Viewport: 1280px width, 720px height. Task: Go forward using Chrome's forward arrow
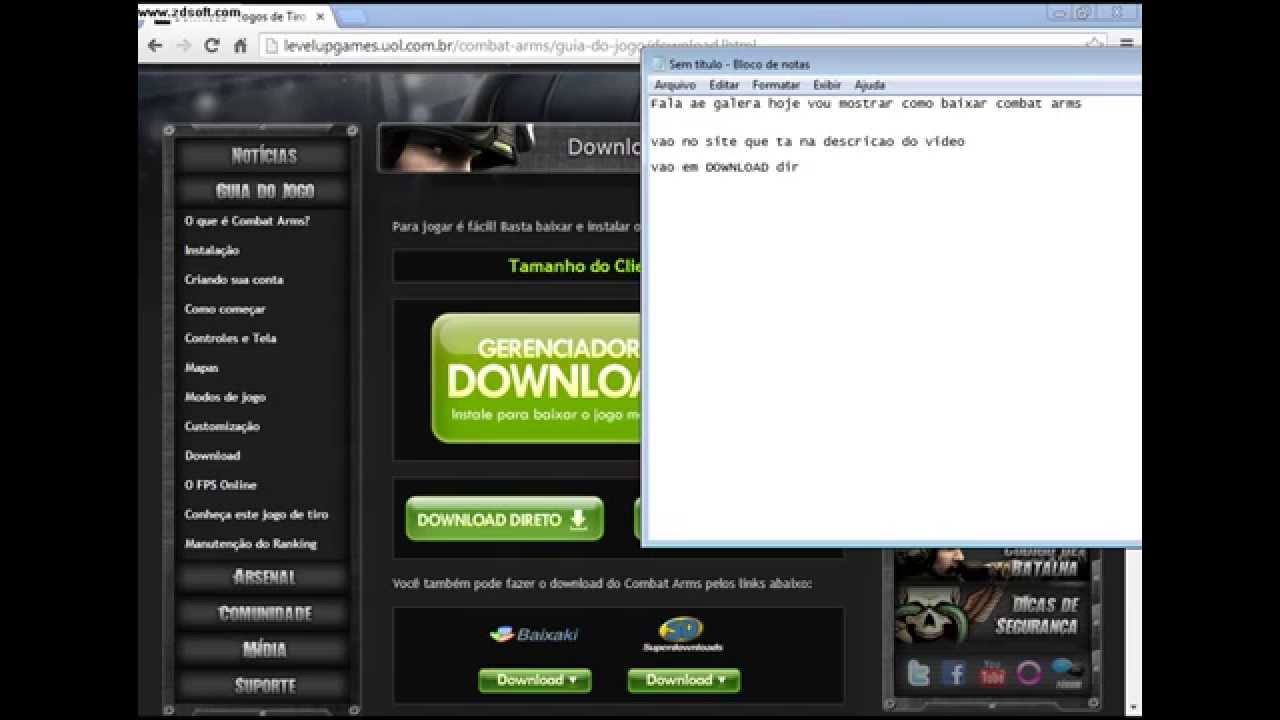point(183,45)
